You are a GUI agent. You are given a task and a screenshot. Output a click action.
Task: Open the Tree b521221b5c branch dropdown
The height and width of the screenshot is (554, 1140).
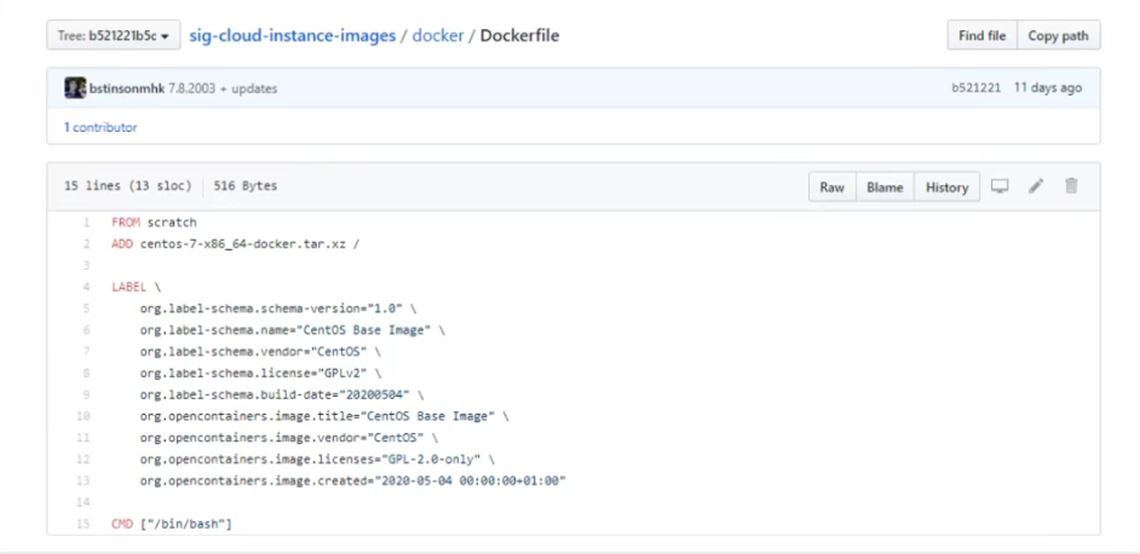pos(113,36)
